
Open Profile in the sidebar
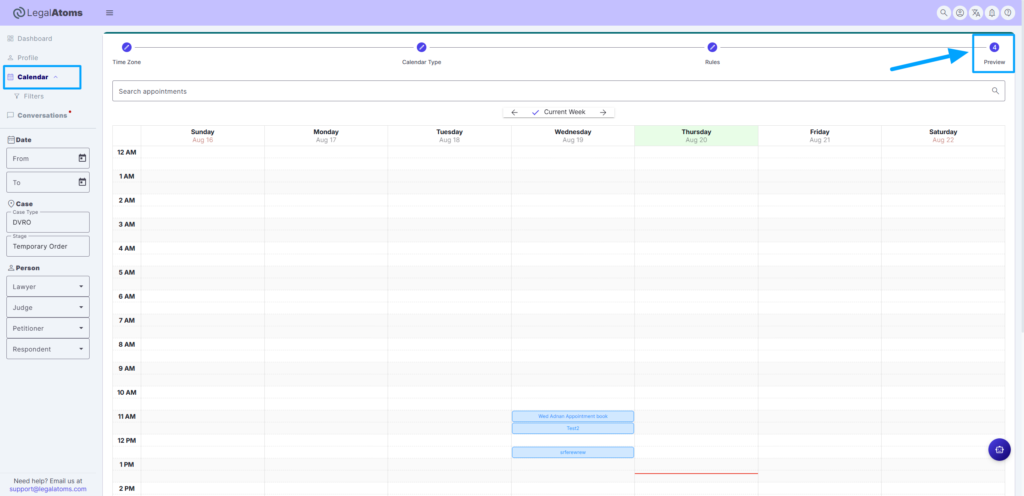(x=23, y=57)
